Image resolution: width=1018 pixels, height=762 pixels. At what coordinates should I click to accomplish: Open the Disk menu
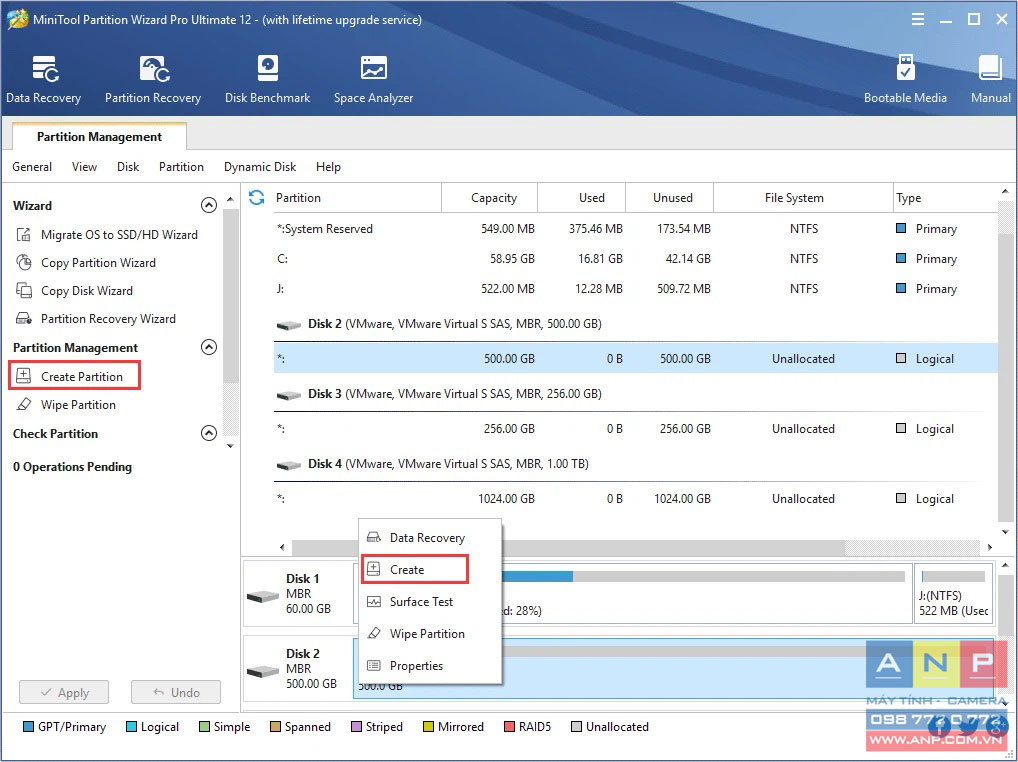pyautogui.click(x=128, y=167)
